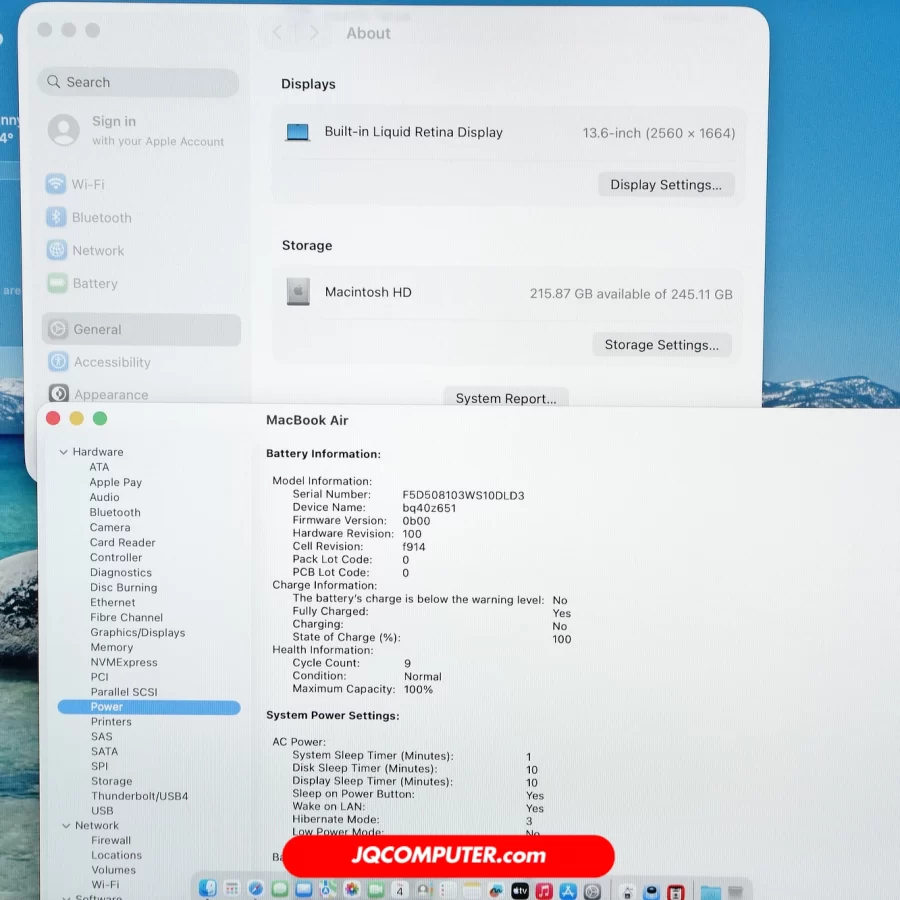
Task: Open the Apple TV app in Dock
Action: point(520,890)
